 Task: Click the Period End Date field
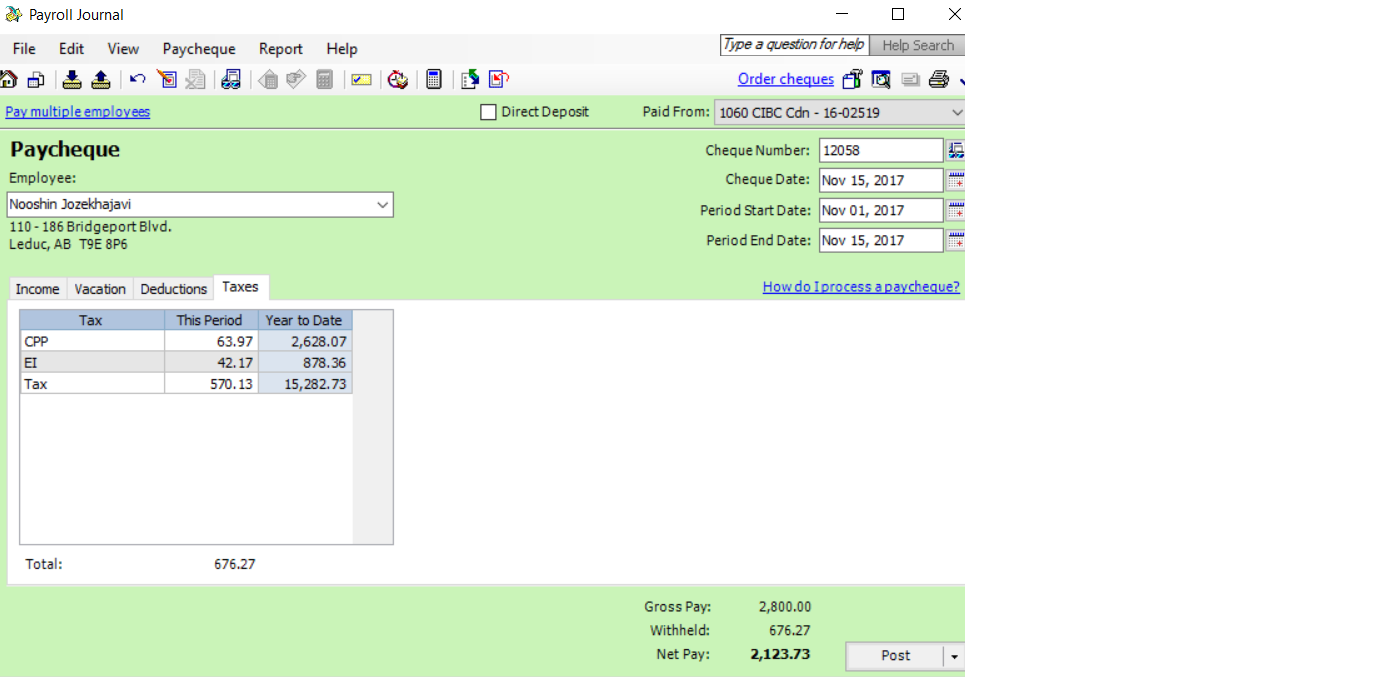(x=880, y=240)
